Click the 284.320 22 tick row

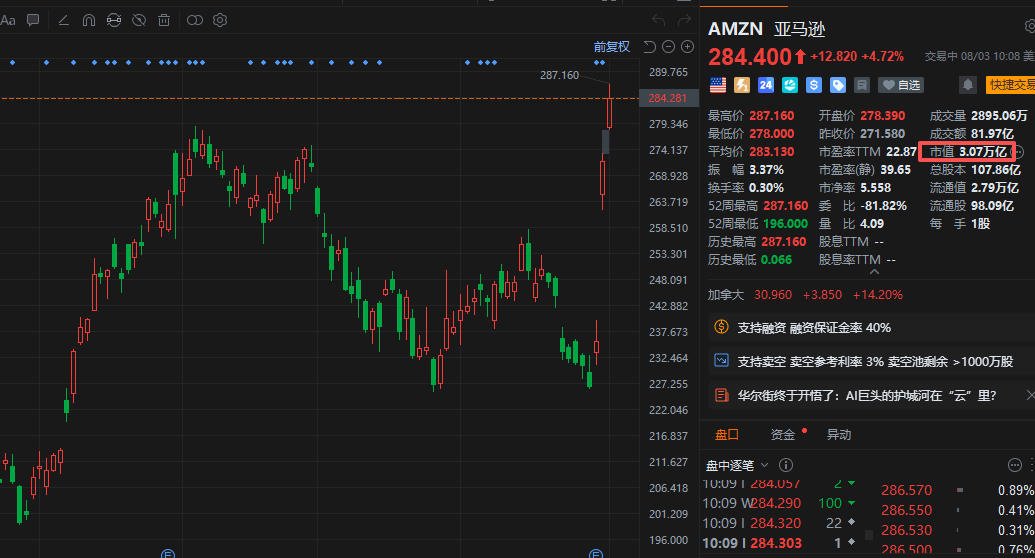pos(779,523)
